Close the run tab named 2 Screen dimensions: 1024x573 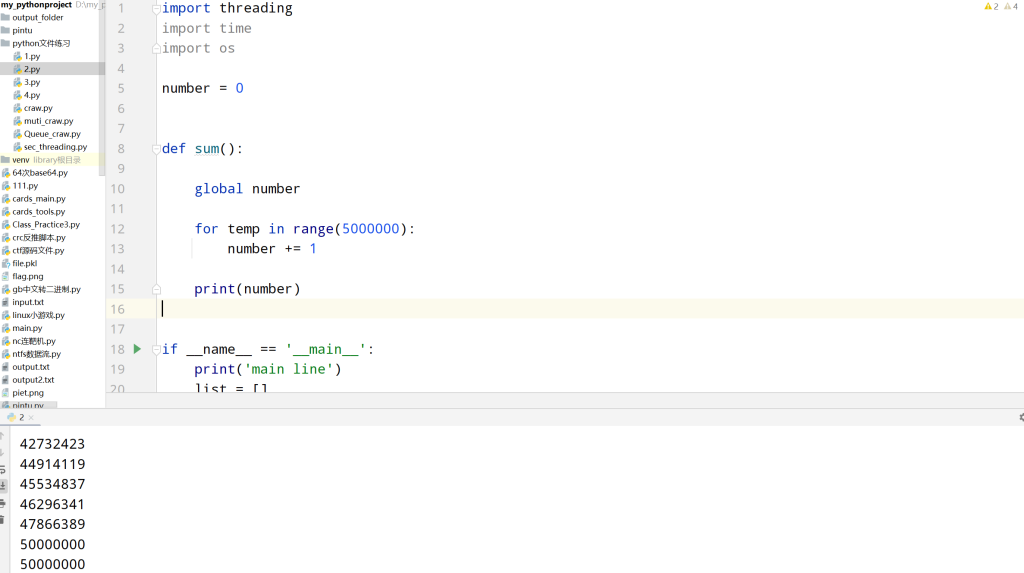(33, 417)
